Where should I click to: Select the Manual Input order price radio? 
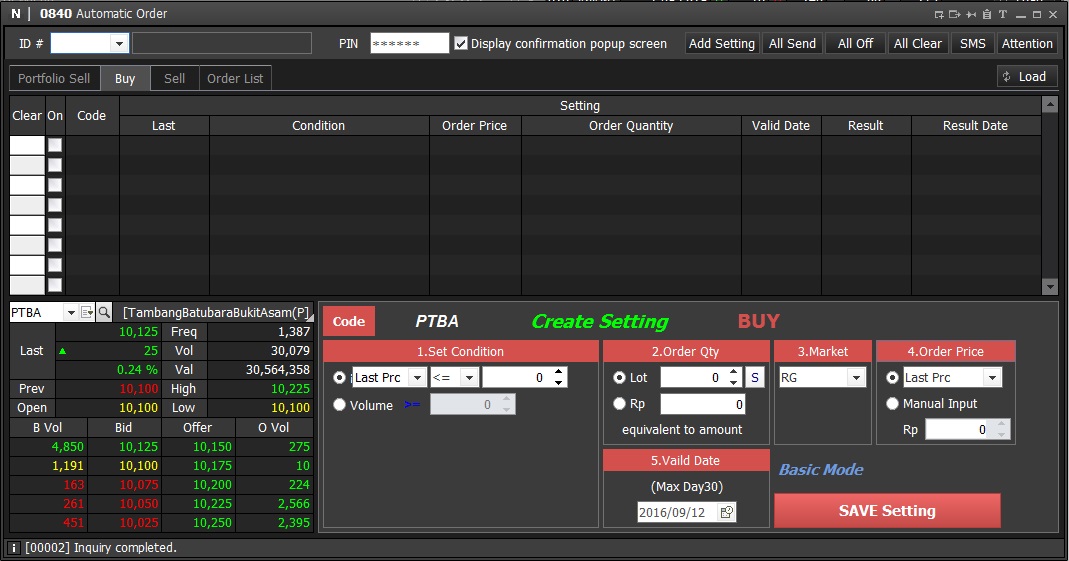(x=892, y=404)
